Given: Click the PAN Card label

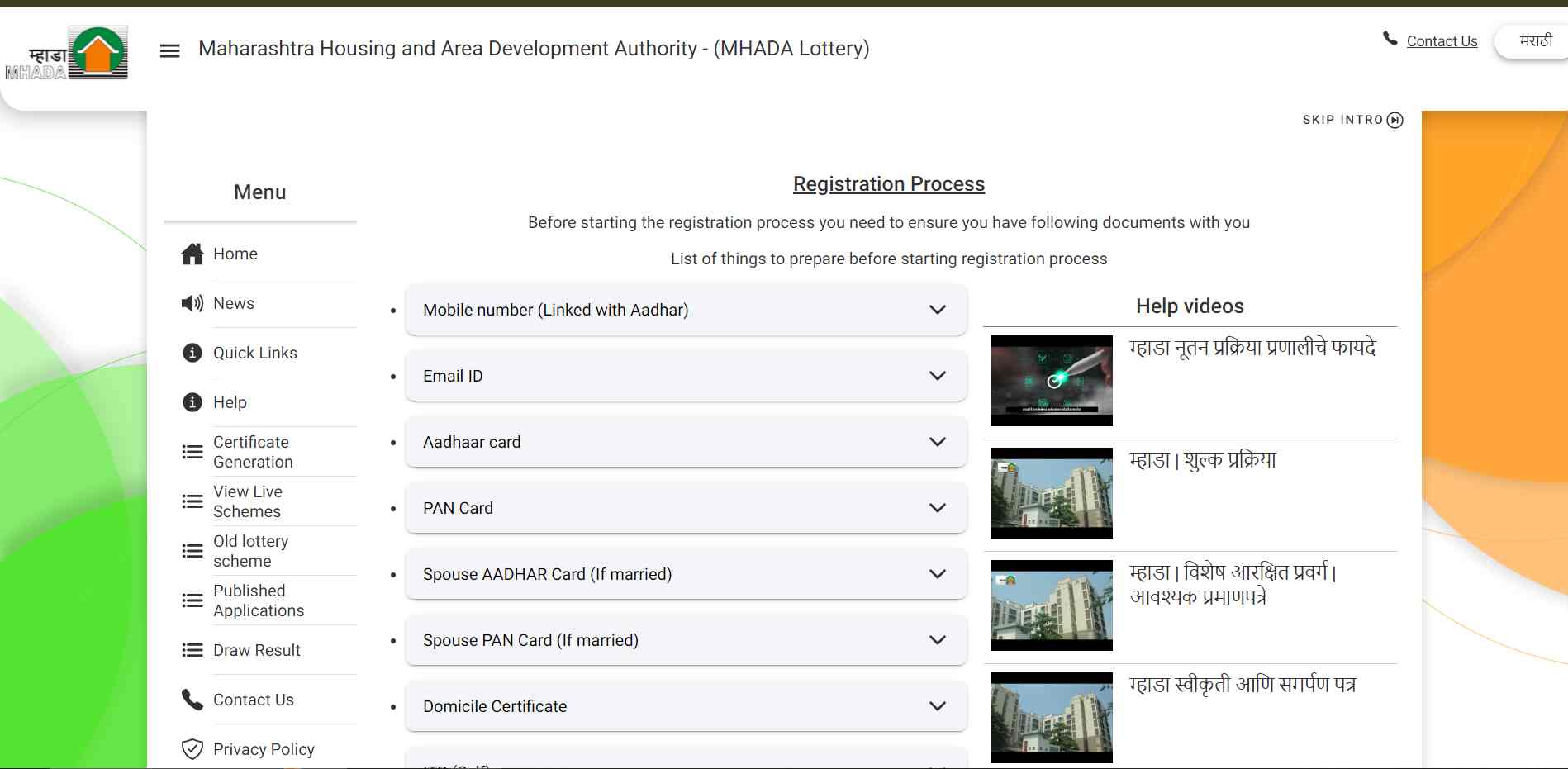Looking at the screenshot, I should [x=458, y=508].
